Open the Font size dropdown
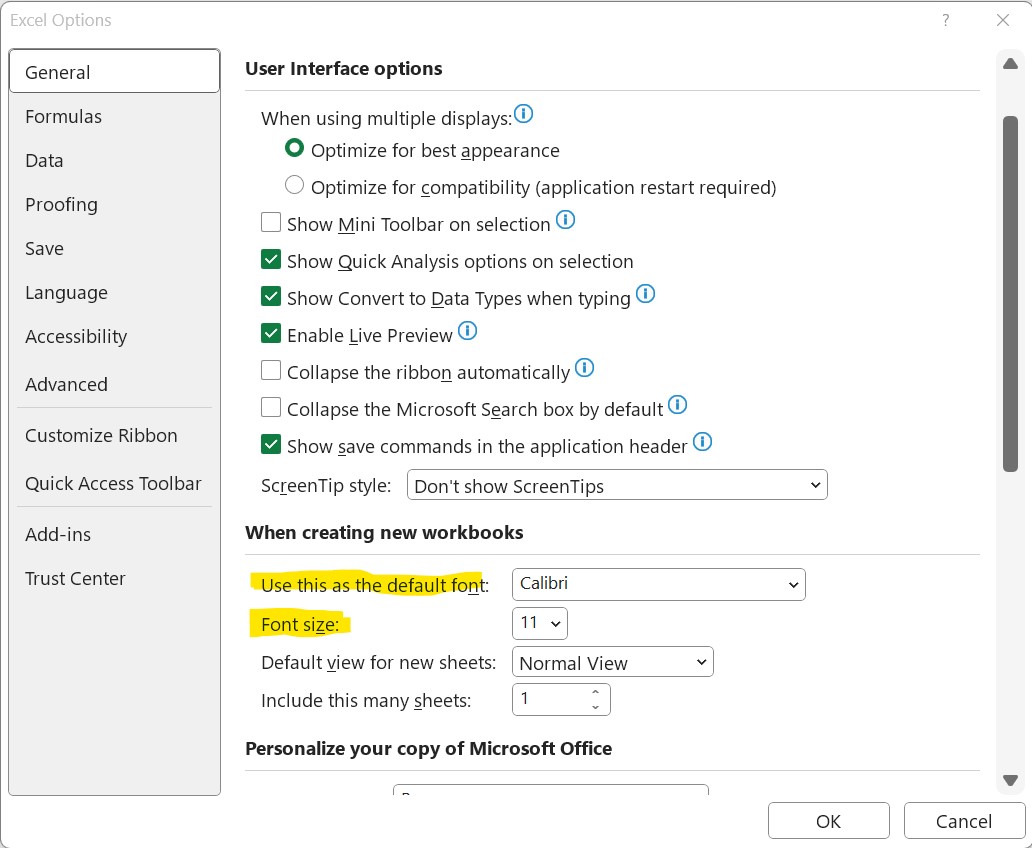This screenshot has width=1032, height=848. pyautogui.click(x=540, y=623)
